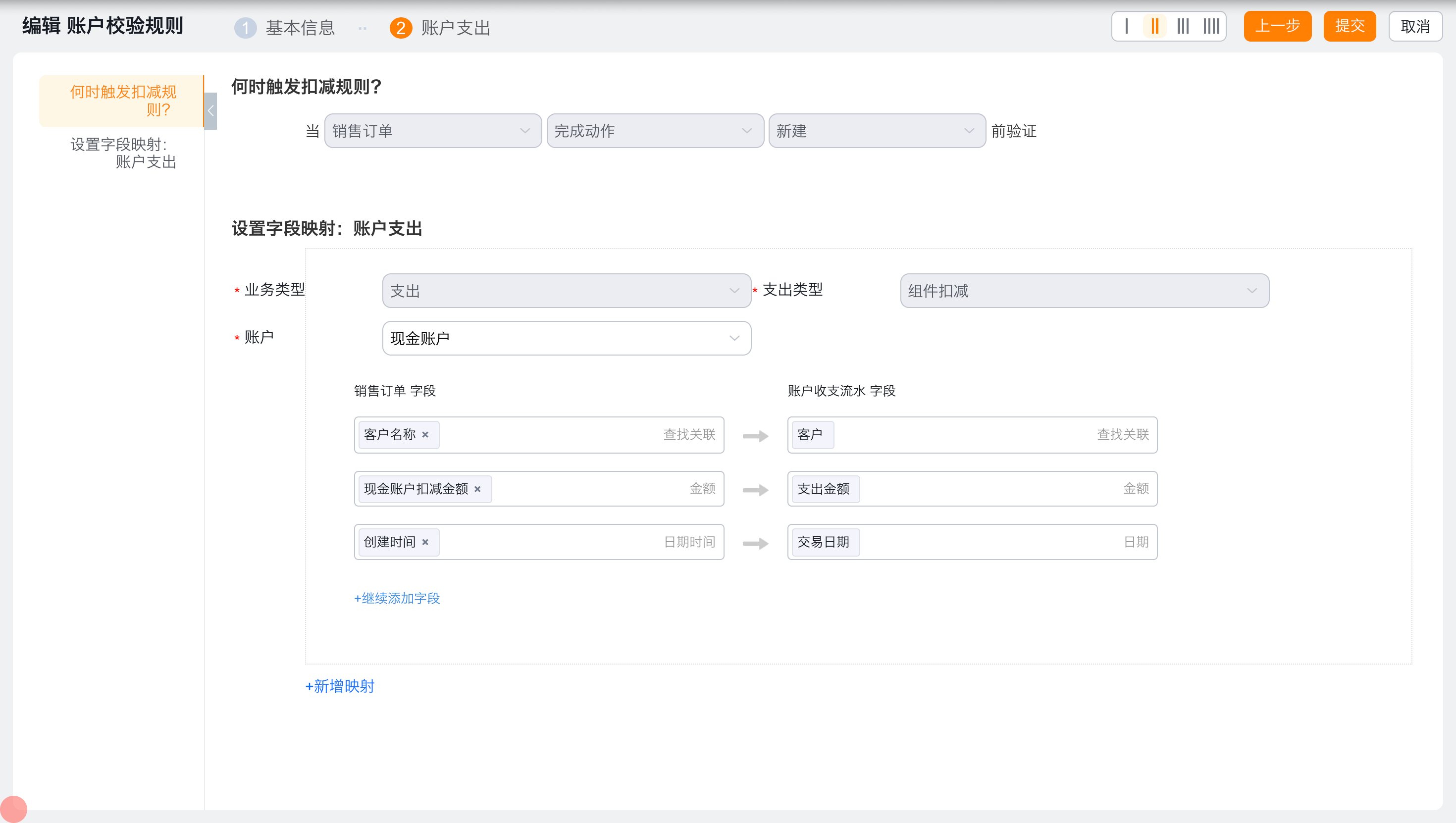Remove the 客户名称 field tag
1456x823 pixels.
coord(425,435)
